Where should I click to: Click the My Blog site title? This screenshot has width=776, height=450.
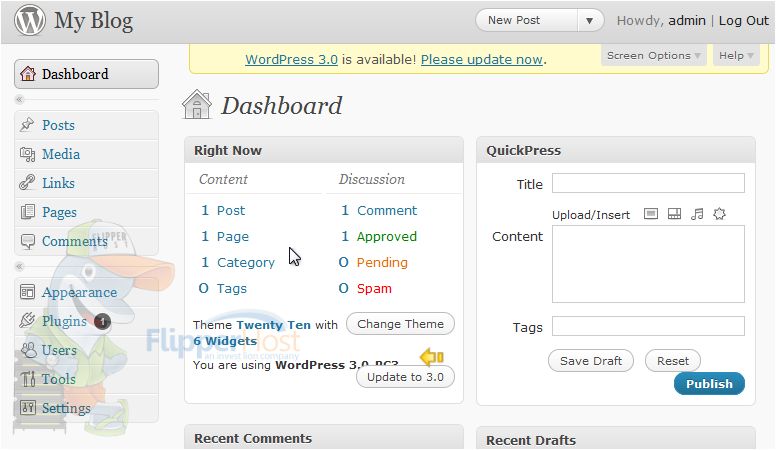click(94, 21)
